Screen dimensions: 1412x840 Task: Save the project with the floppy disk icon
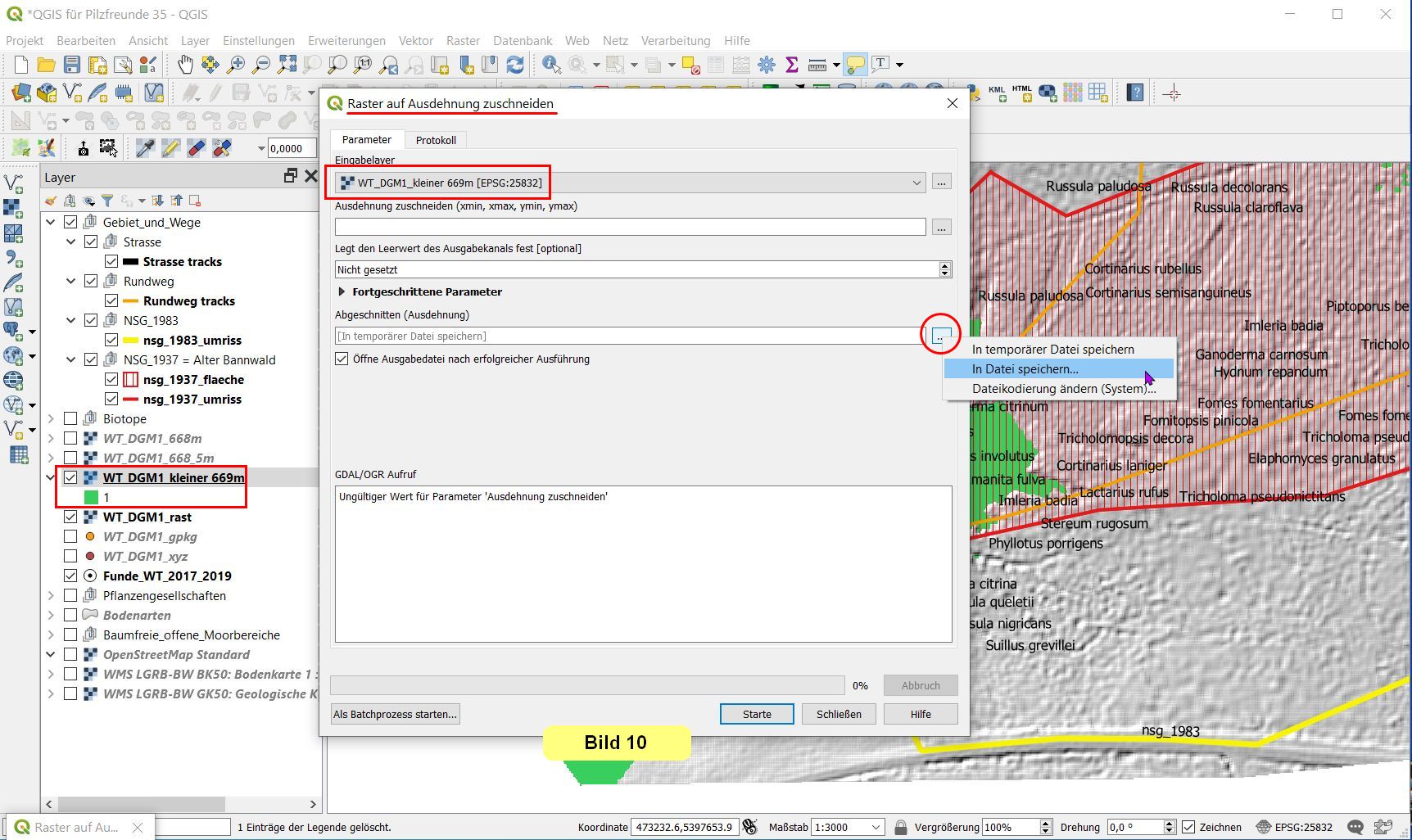click(72, 65)
